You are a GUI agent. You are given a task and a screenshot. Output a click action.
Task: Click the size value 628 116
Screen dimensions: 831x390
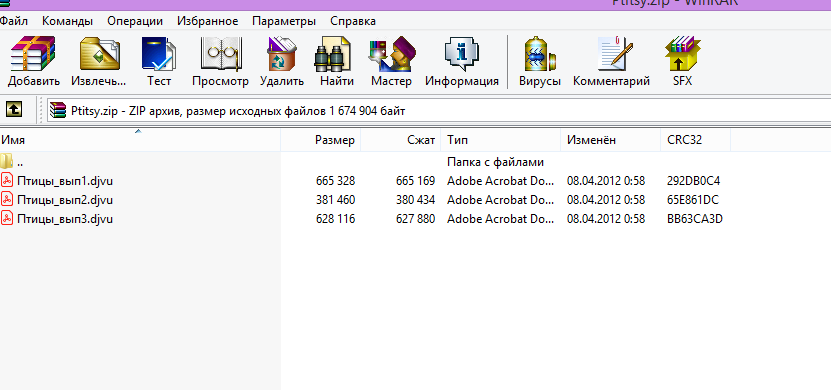coord(335,219)
